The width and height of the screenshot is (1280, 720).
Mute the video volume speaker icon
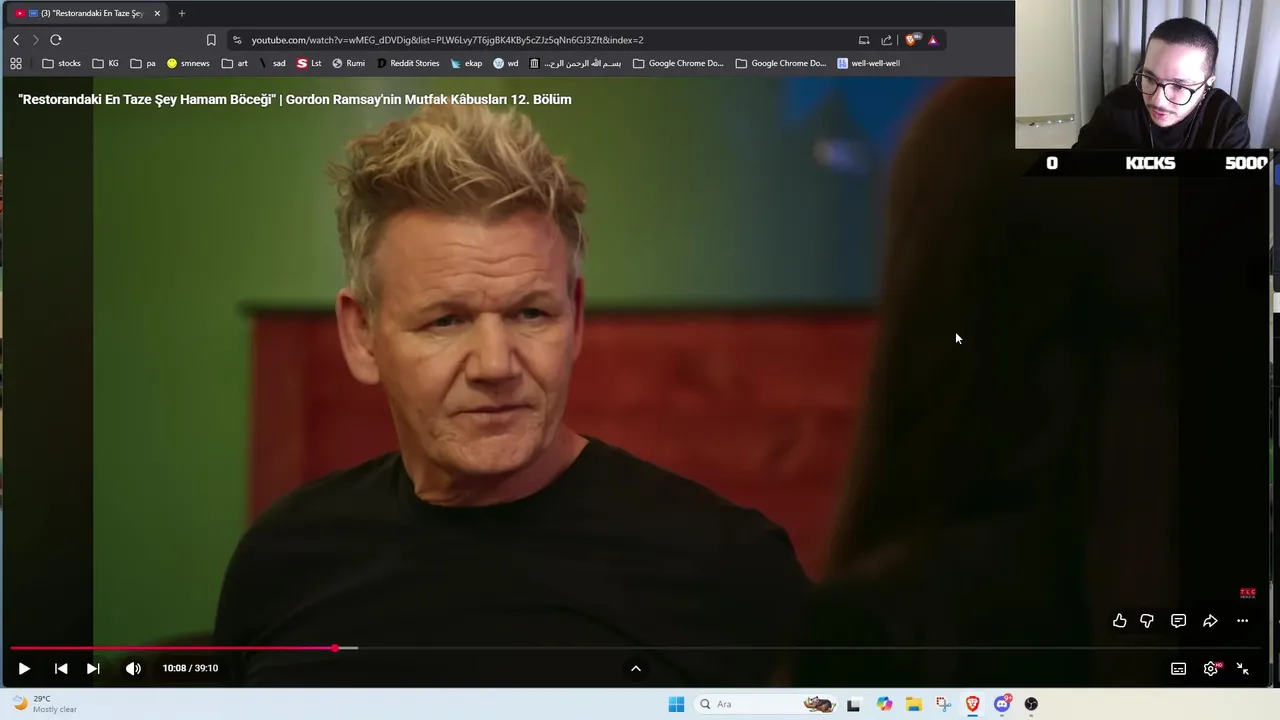tap(133, 668)
